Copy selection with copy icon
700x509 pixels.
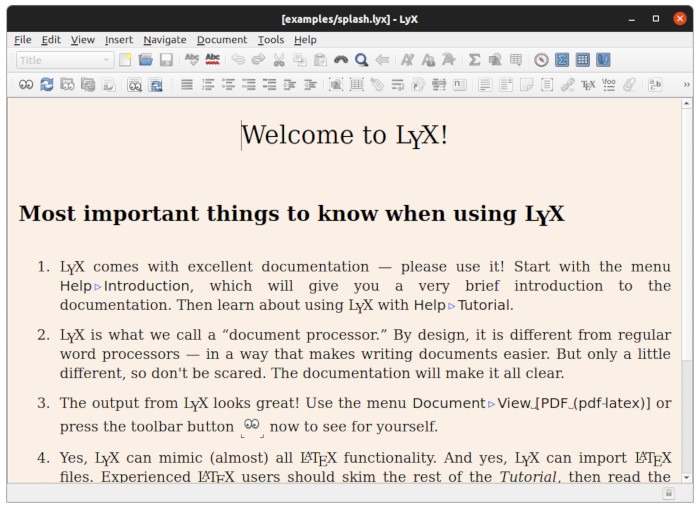click(300, 60)
